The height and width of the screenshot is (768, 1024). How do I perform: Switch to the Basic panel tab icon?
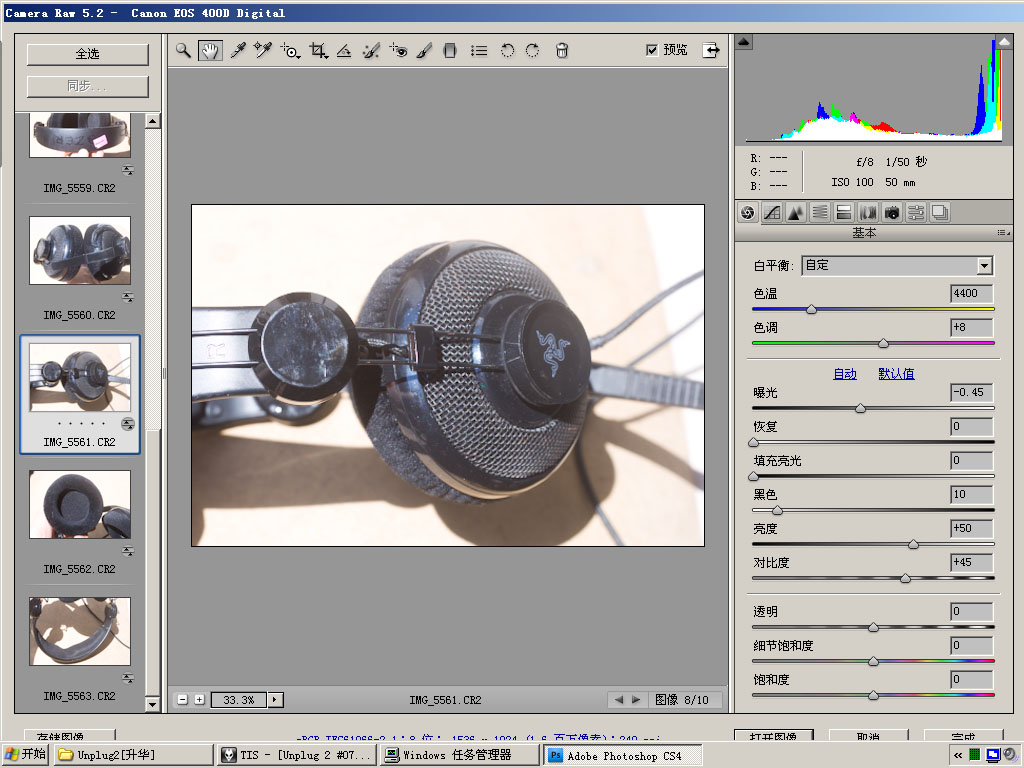(x=748, y=212)
